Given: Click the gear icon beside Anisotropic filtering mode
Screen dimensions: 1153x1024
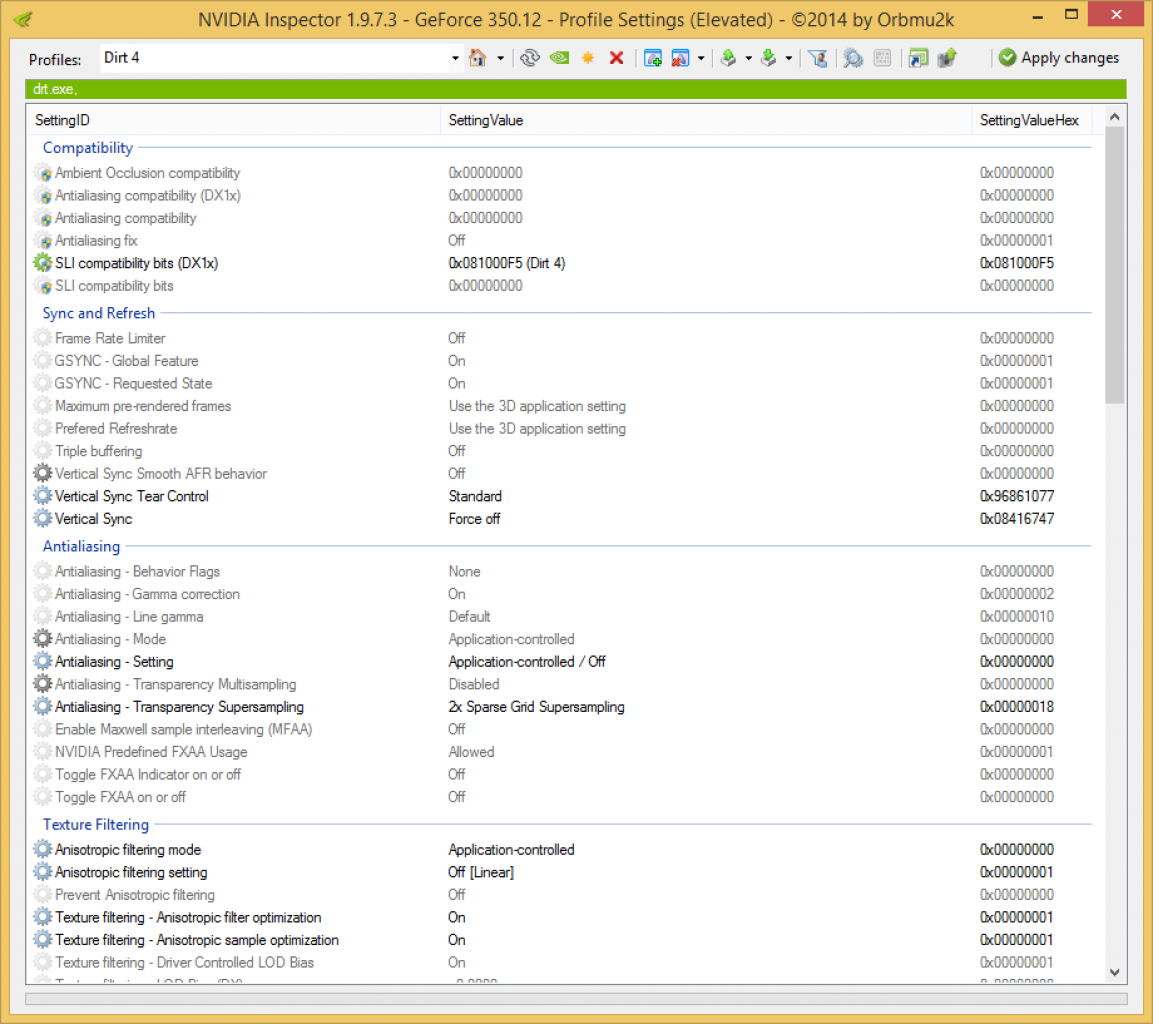Looking at the screenshot, I should click(x=43, y=850).
